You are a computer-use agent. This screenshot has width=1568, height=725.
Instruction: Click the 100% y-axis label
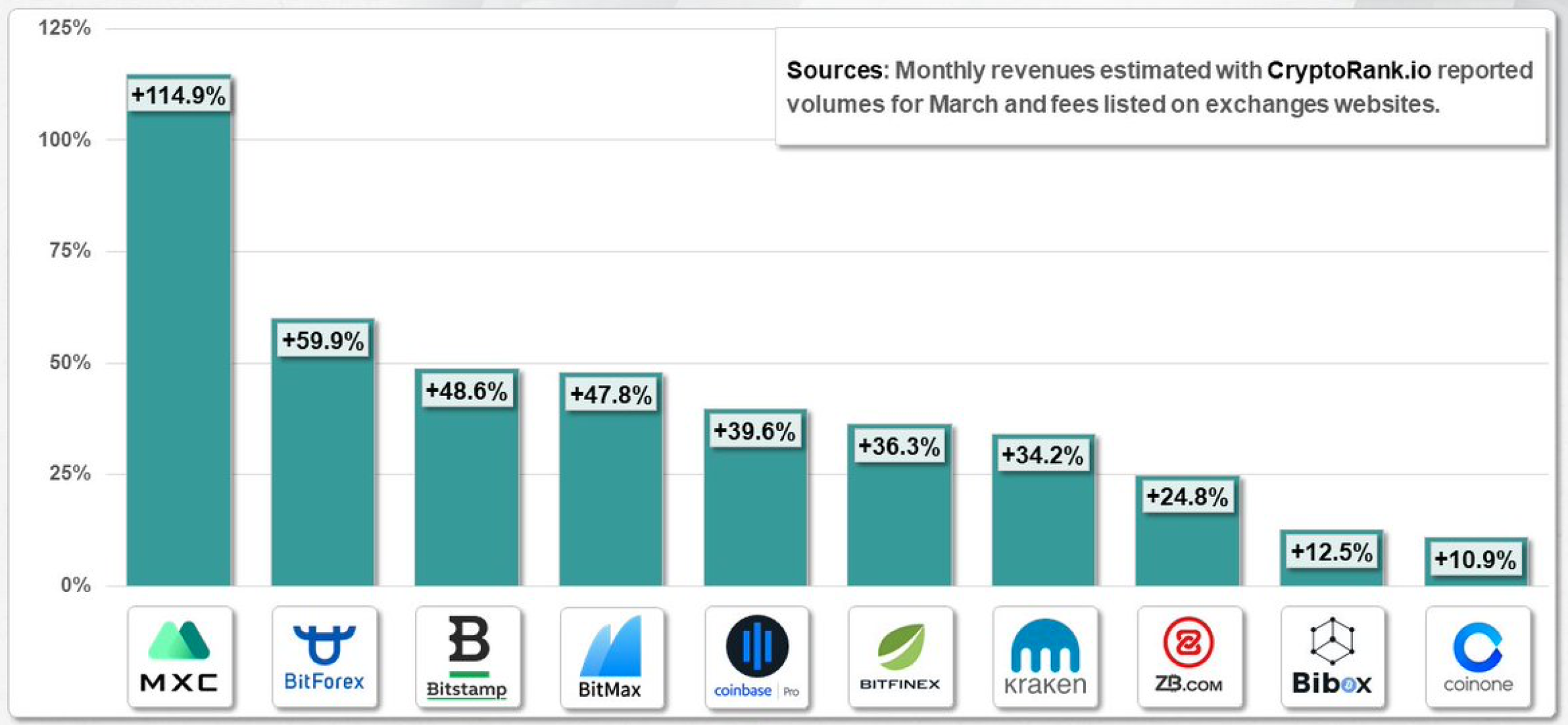(x=64, y=139)
